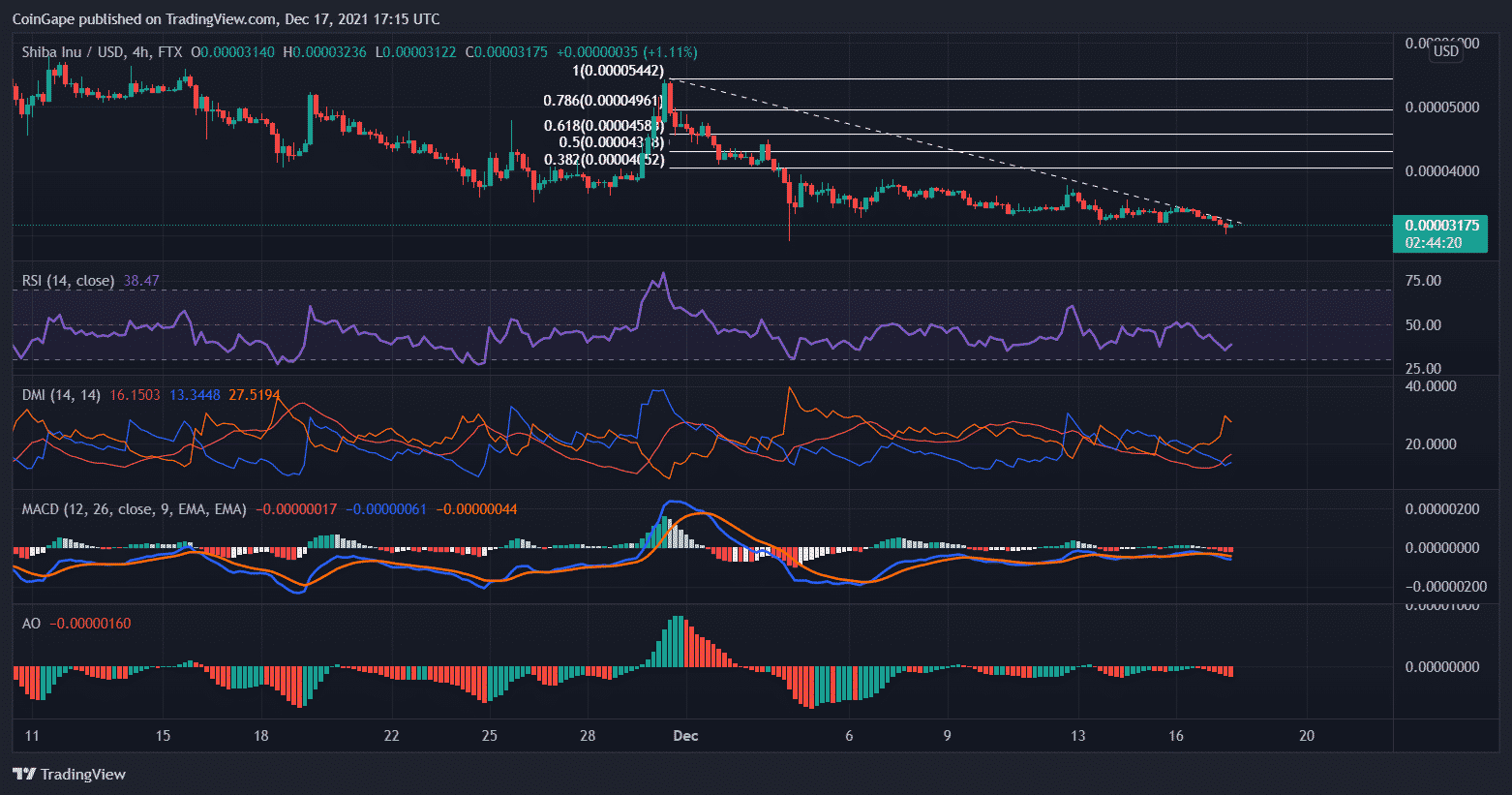Click the RSI value 38.47
The height and width of the screenshot is (795, 1512).
(141, 281)
